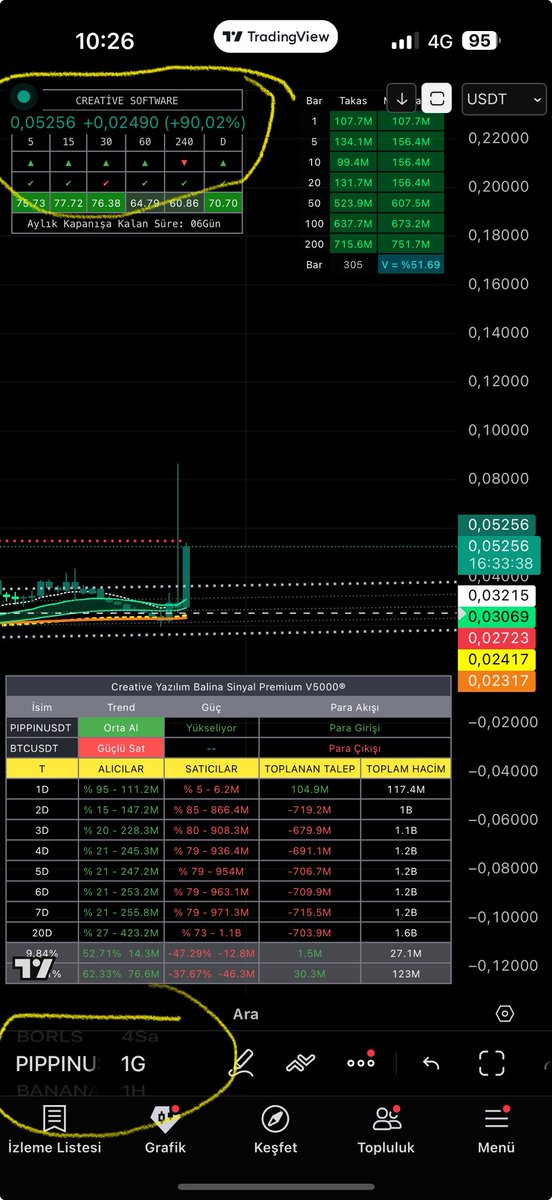This screenshot has width=552, height=1200.
Task: Tap the Para Girişi cell
Action: 355,728
